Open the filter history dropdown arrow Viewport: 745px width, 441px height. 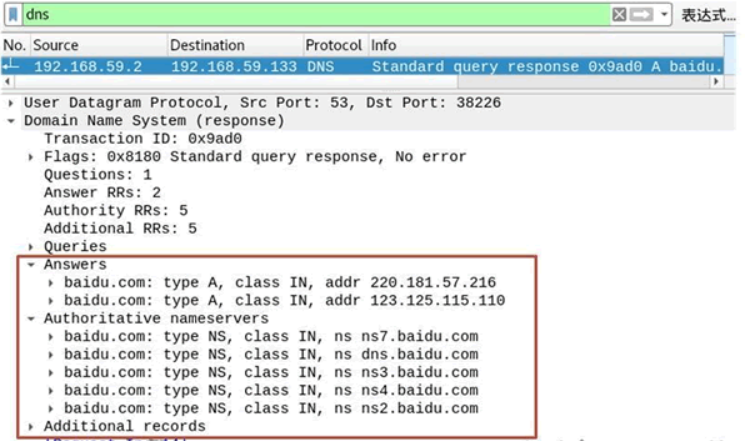point(664,14)
